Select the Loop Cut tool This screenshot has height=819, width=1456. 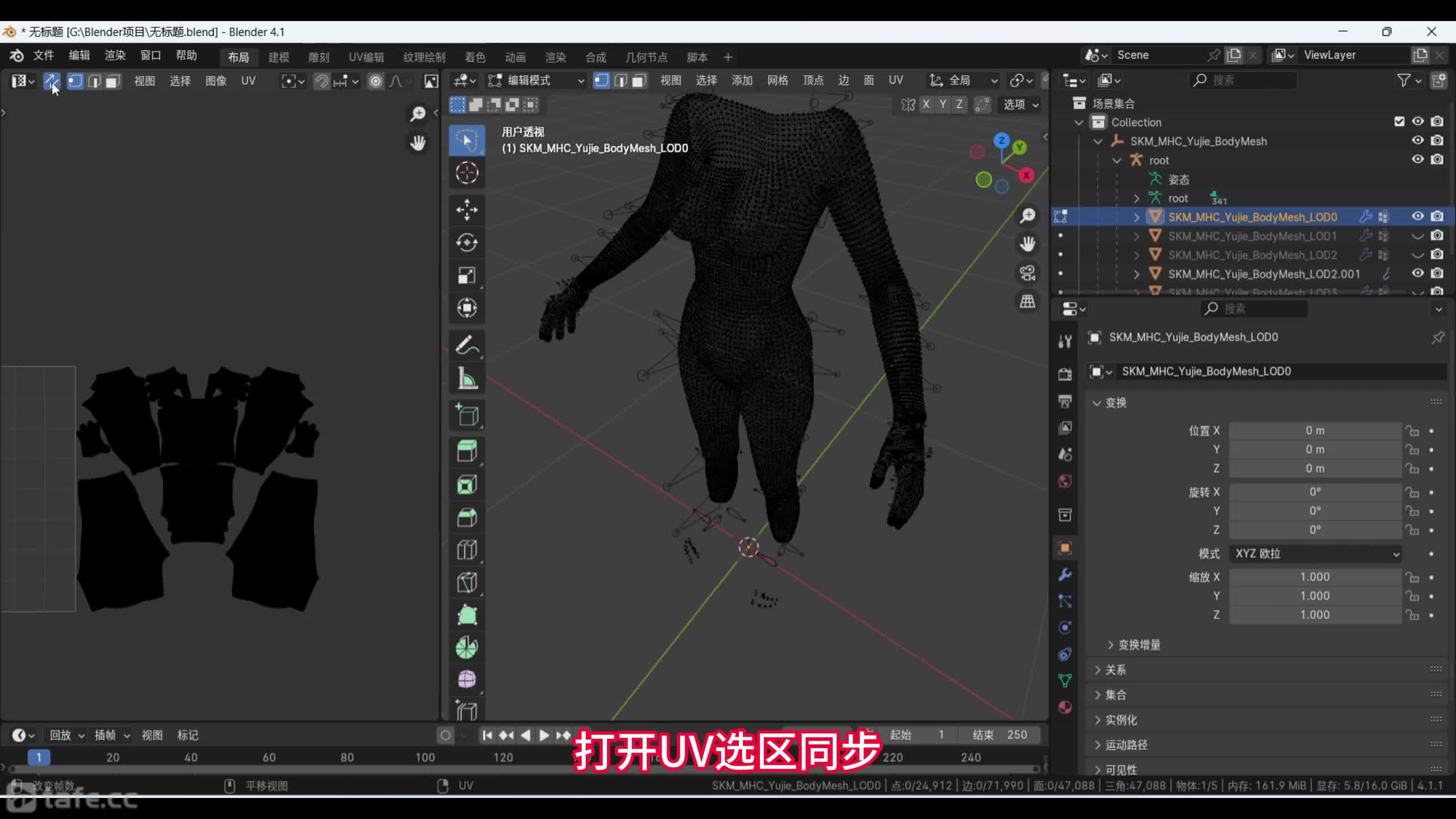pos(466,550)
